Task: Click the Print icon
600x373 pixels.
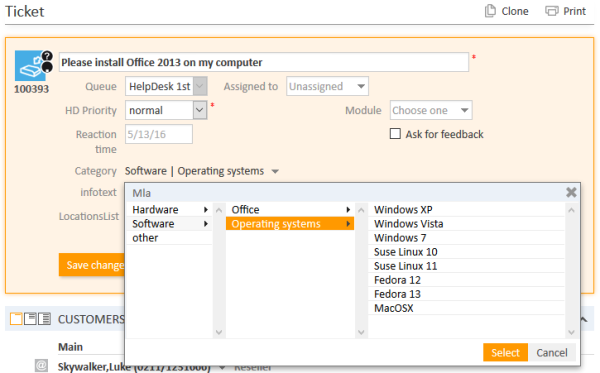Action: (x=551, y=11)
